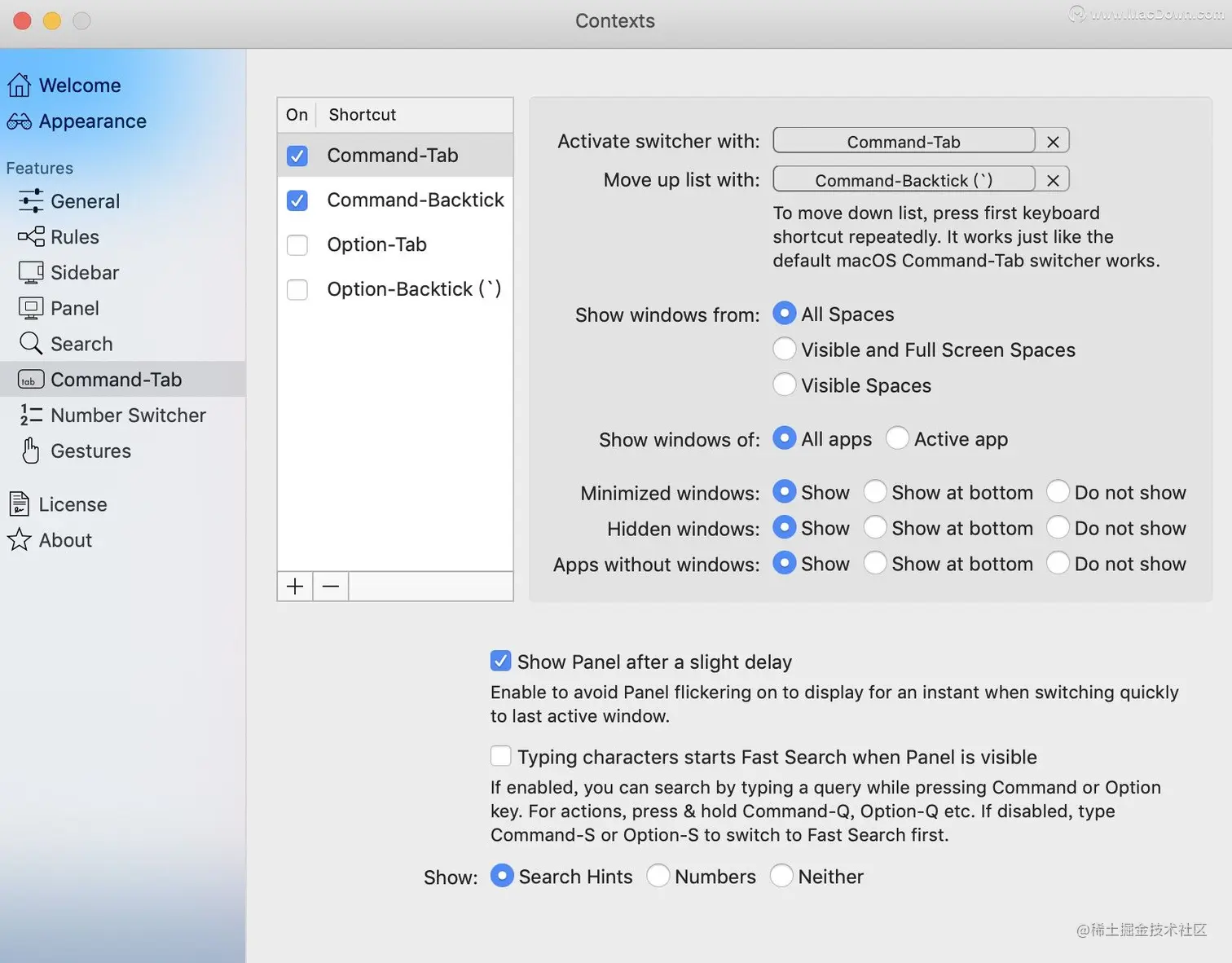This screenshot has width=1232, height=963.
Task: Set Minimized windows to Show
Action: coord(784,491)
